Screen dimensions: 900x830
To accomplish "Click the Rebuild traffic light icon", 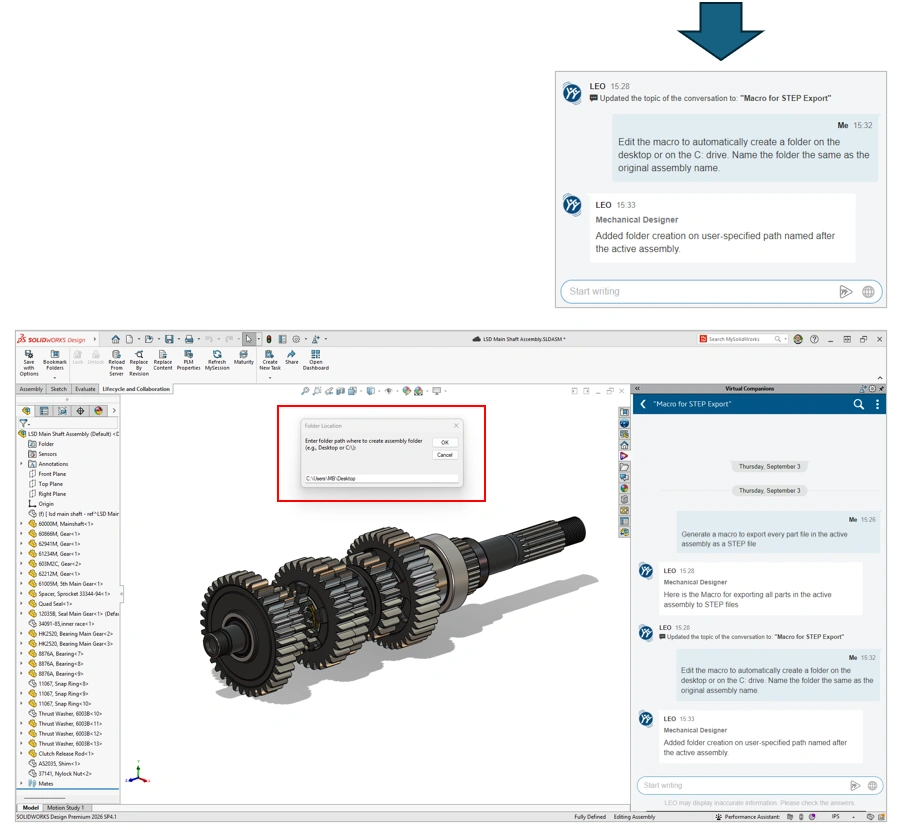I will coord(269,339).
